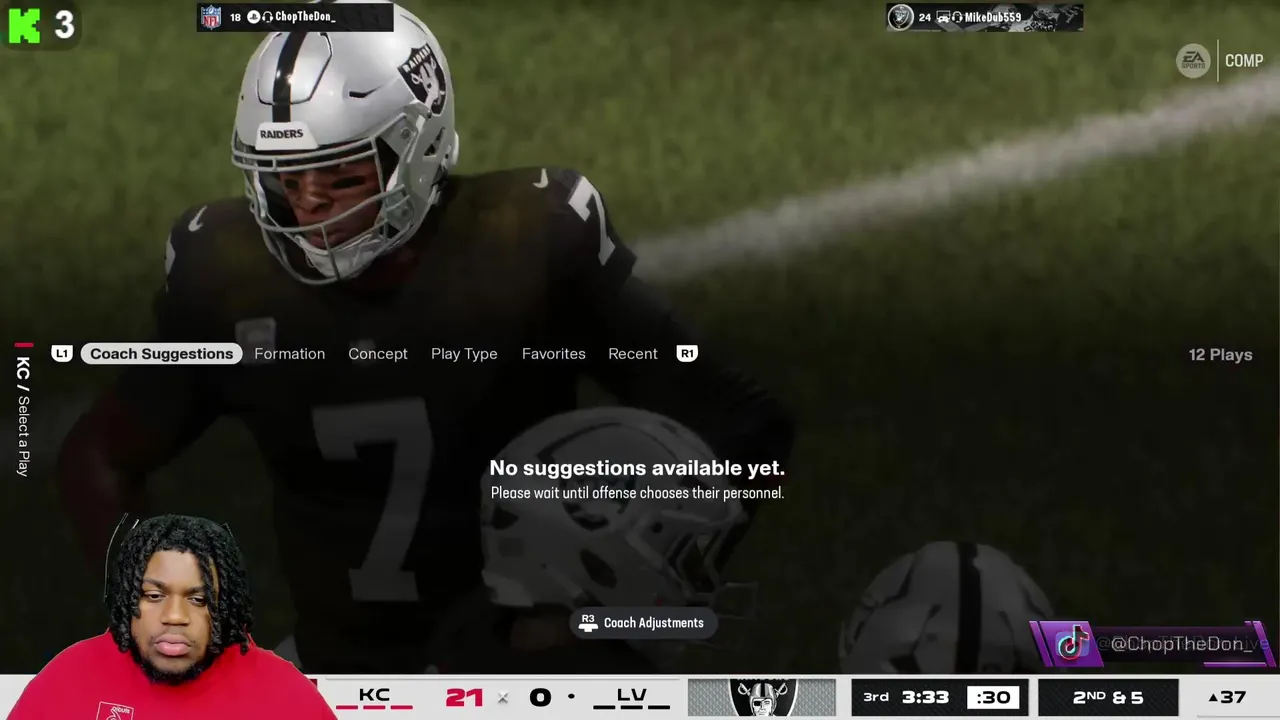Image resolution: width=1280 pixels, height=720 pixels.
Task: Click the streamer webcam overlay
Action: pyautogui.click(x=170, y=617)
